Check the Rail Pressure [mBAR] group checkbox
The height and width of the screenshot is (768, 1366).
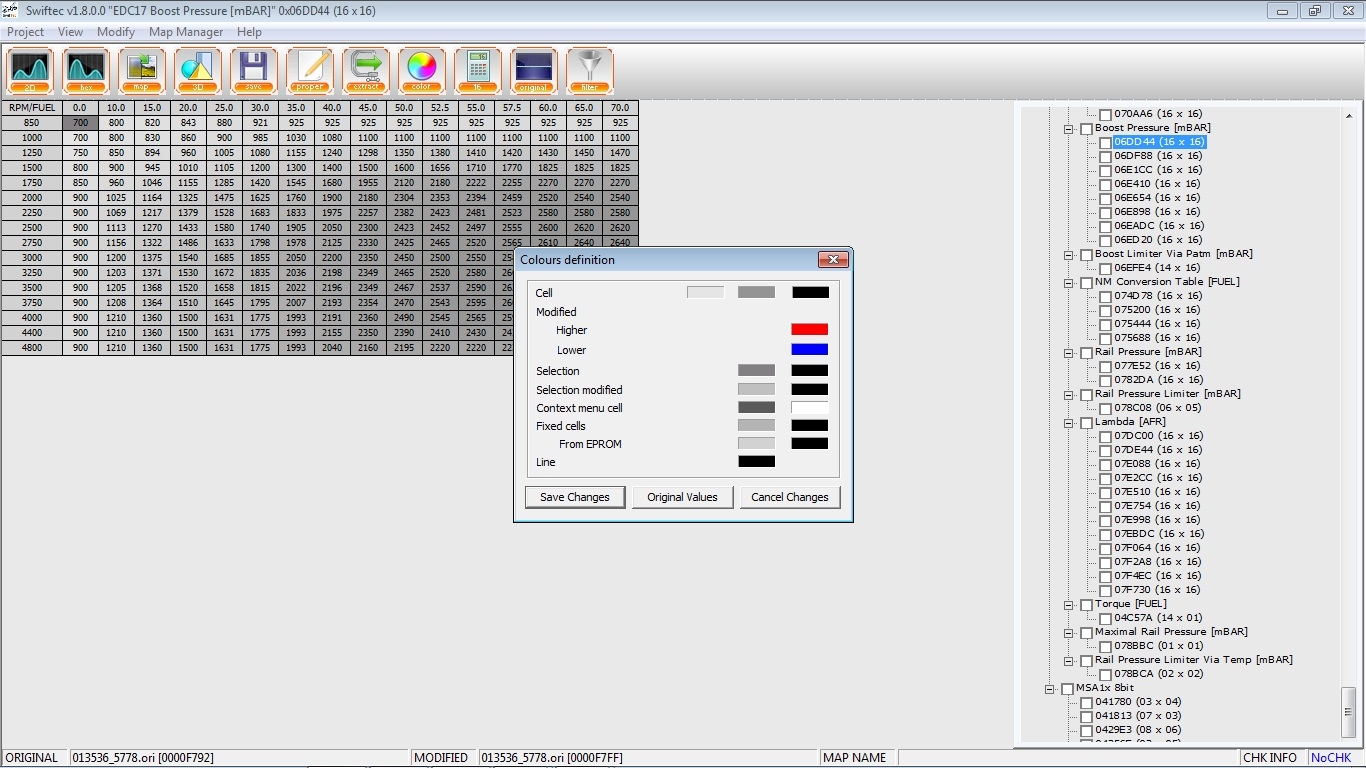point(1086,353)
